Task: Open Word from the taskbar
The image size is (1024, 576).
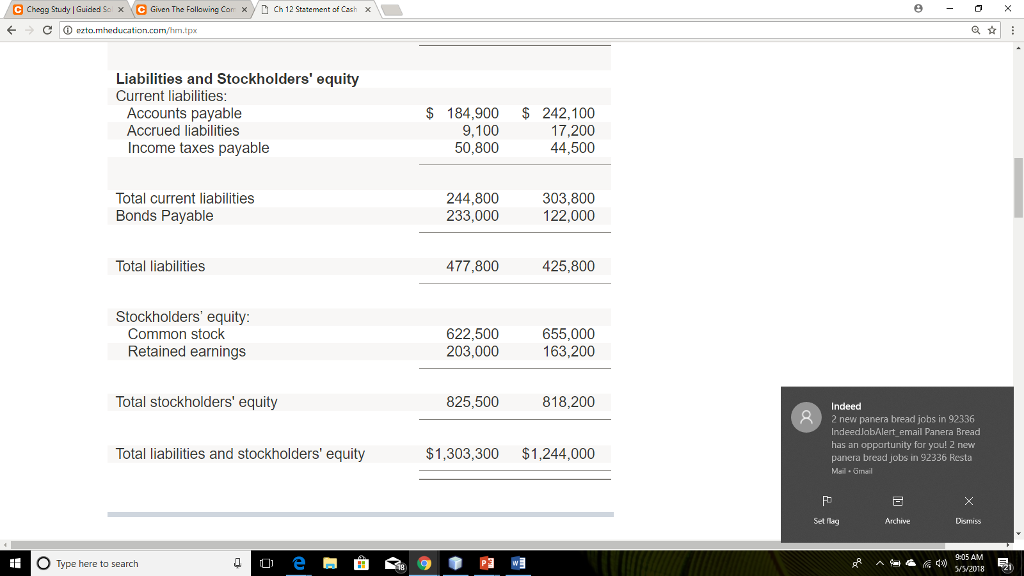Action: (x=519, y=563)
